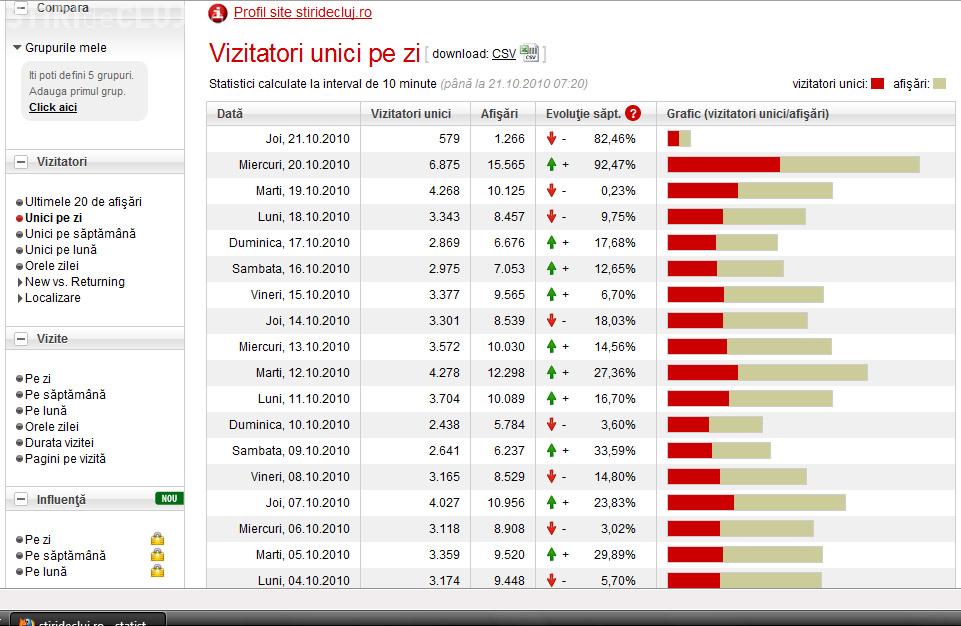This screenshot has width=961, height=626.
Task: Expand the New vs. Returning item
Action: coord(19,282)
